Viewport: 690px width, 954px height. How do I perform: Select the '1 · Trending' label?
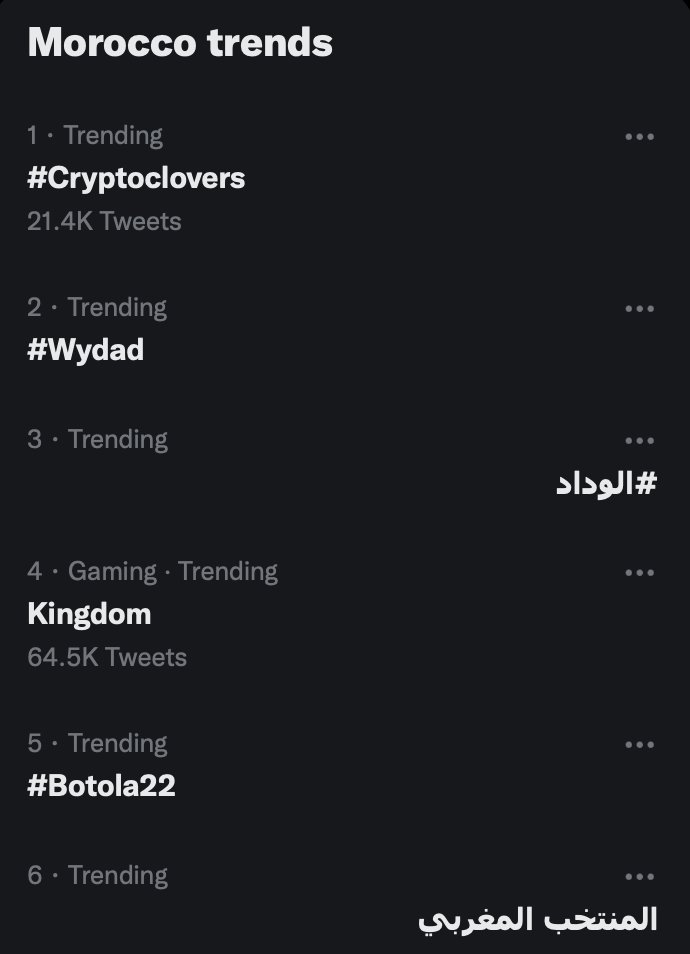[95, 136]
